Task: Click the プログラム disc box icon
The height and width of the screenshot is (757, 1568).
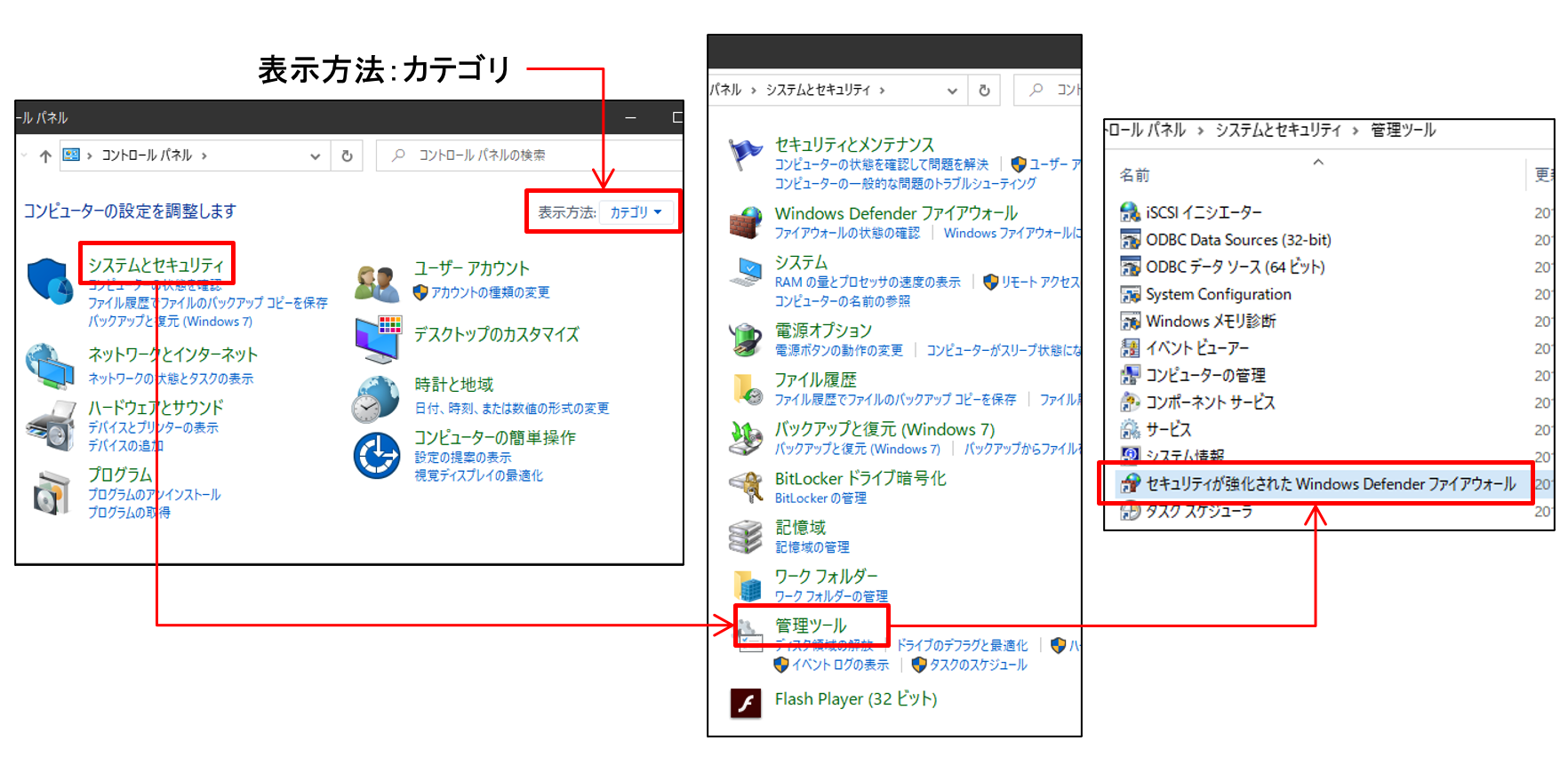Action: click(x=52, y=493)
